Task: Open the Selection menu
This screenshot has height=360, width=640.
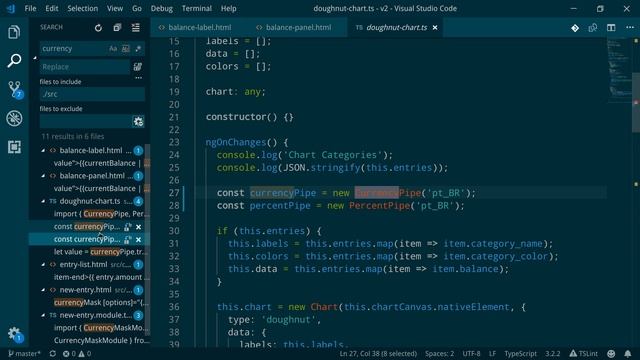Action: pos(82,8)
